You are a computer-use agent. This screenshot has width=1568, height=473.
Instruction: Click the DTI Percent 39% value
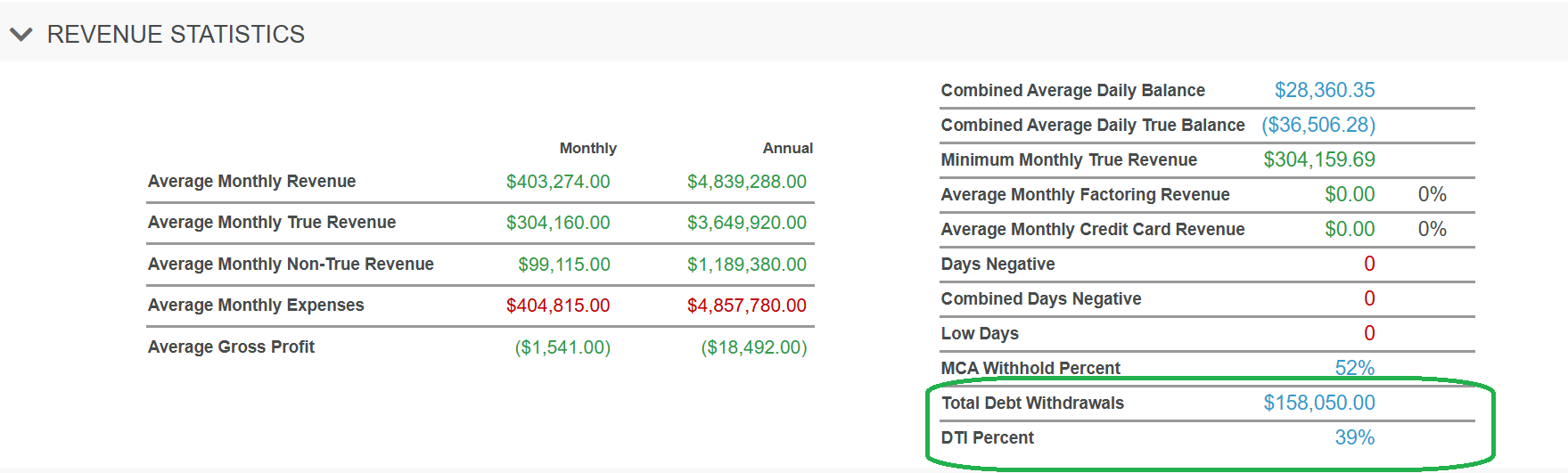coord(1354,437)
